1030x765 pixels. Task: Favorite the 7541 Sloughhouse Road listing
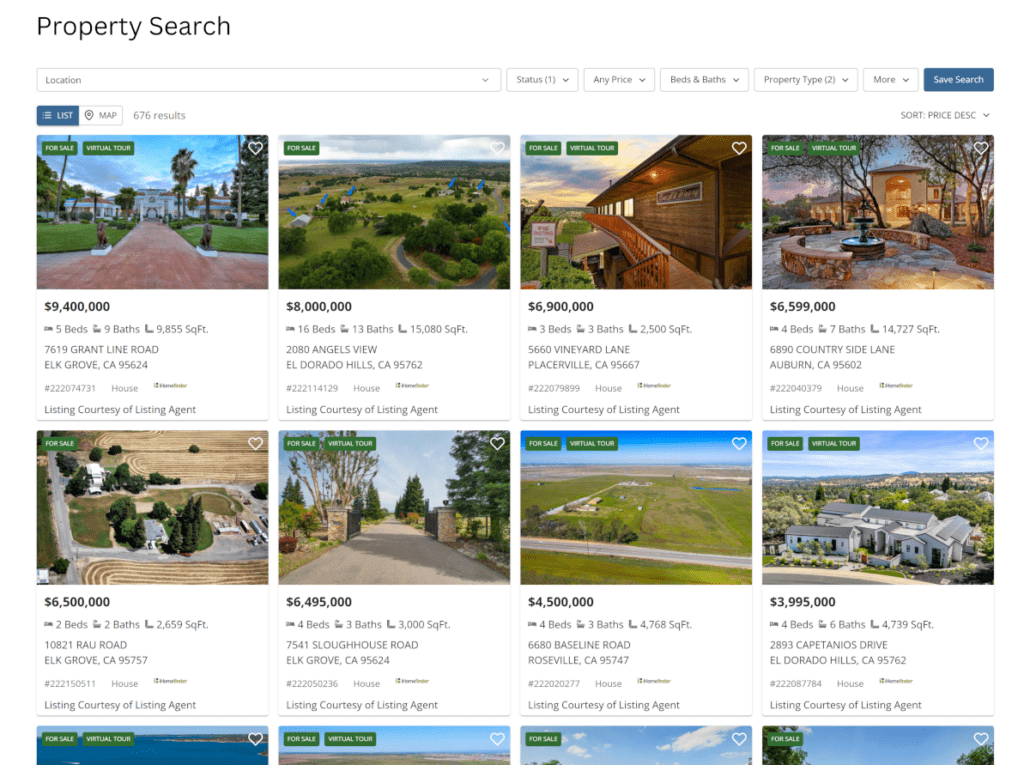pyautogui.click(x=497, y=444)
